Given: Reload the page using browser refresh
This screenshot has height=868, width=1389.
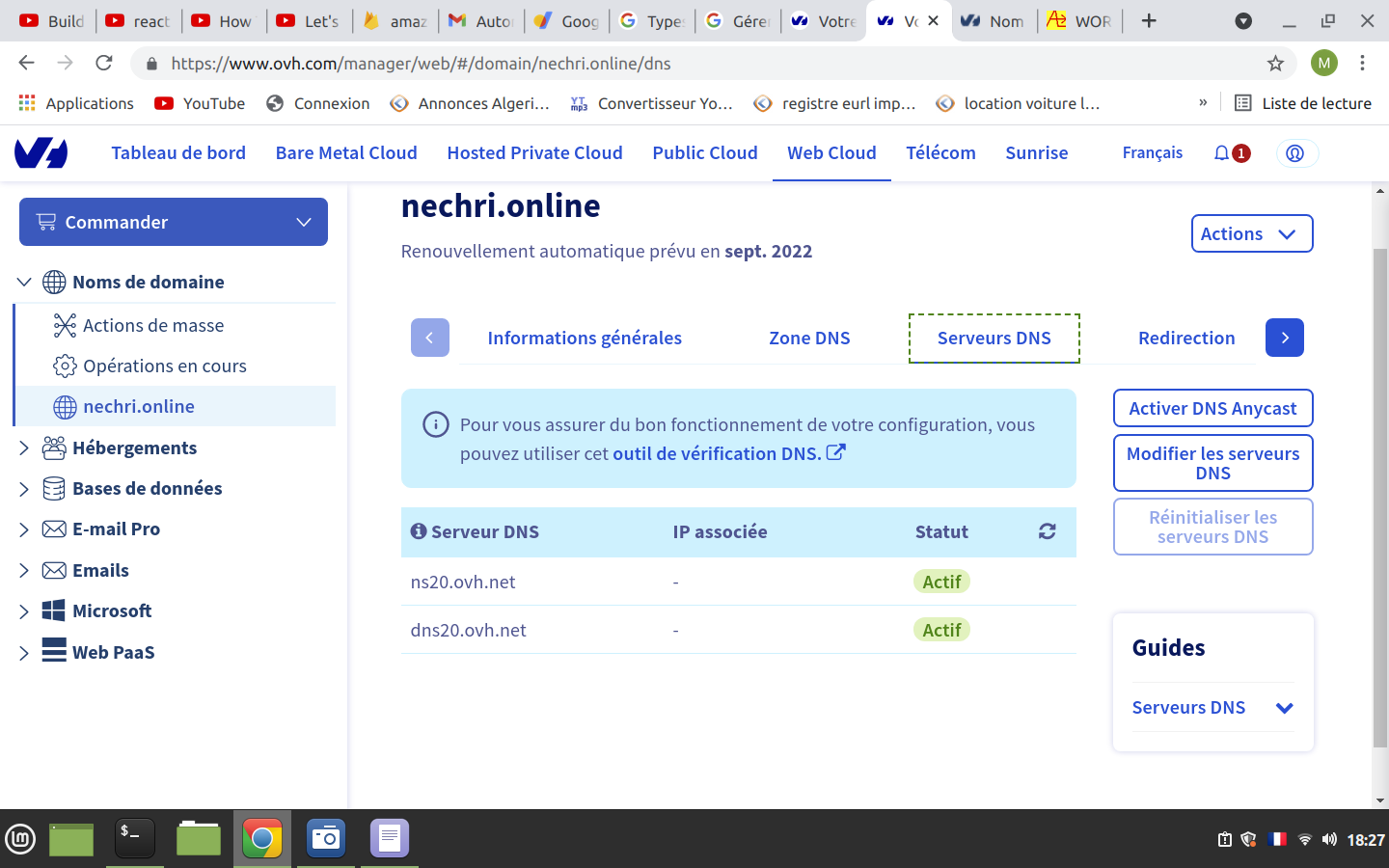Looking at the screenshot, I should (104, 64).
